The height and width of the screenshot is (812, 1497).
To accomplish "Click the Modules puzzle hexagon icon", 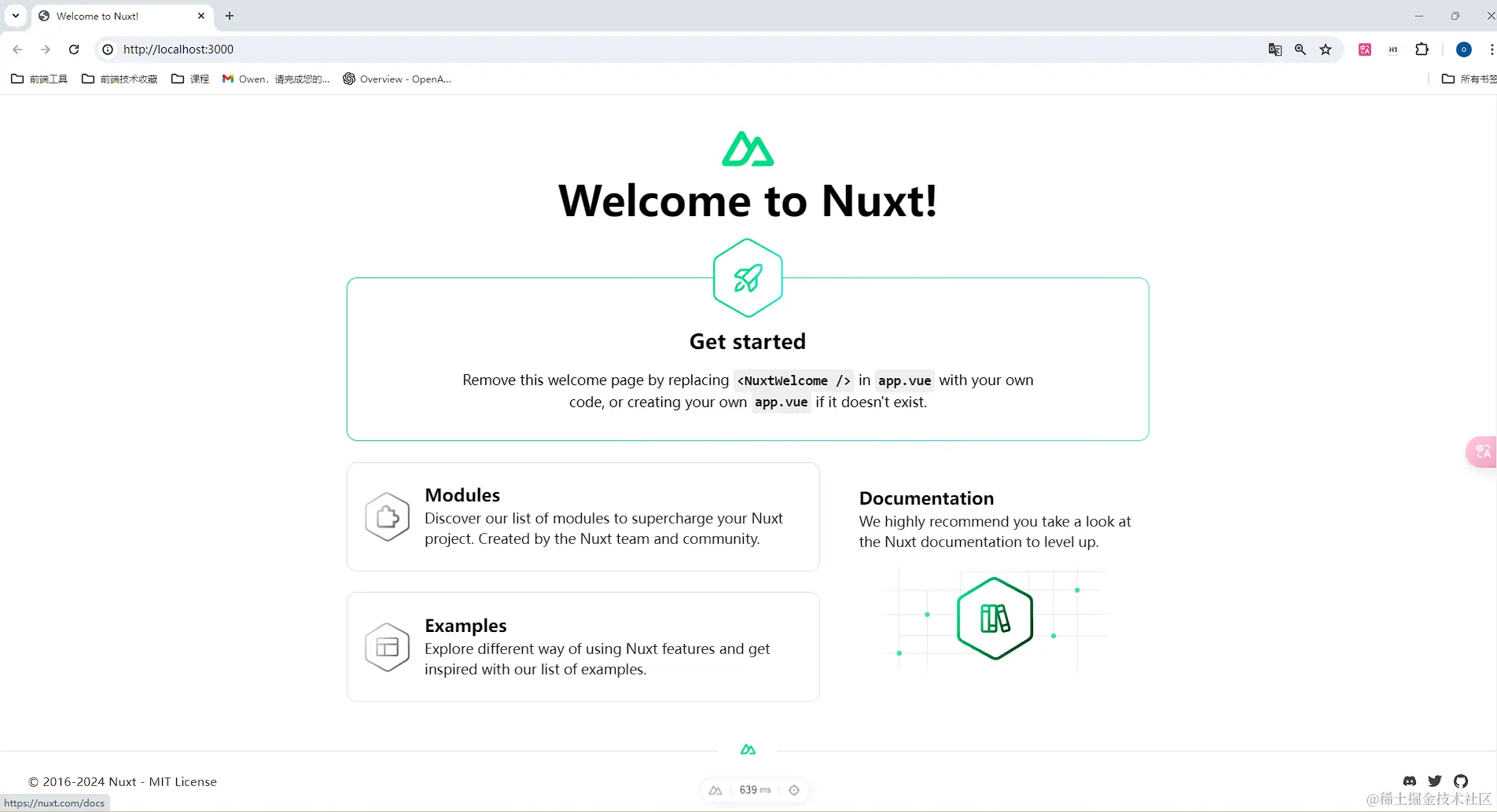I will [388, 516].
